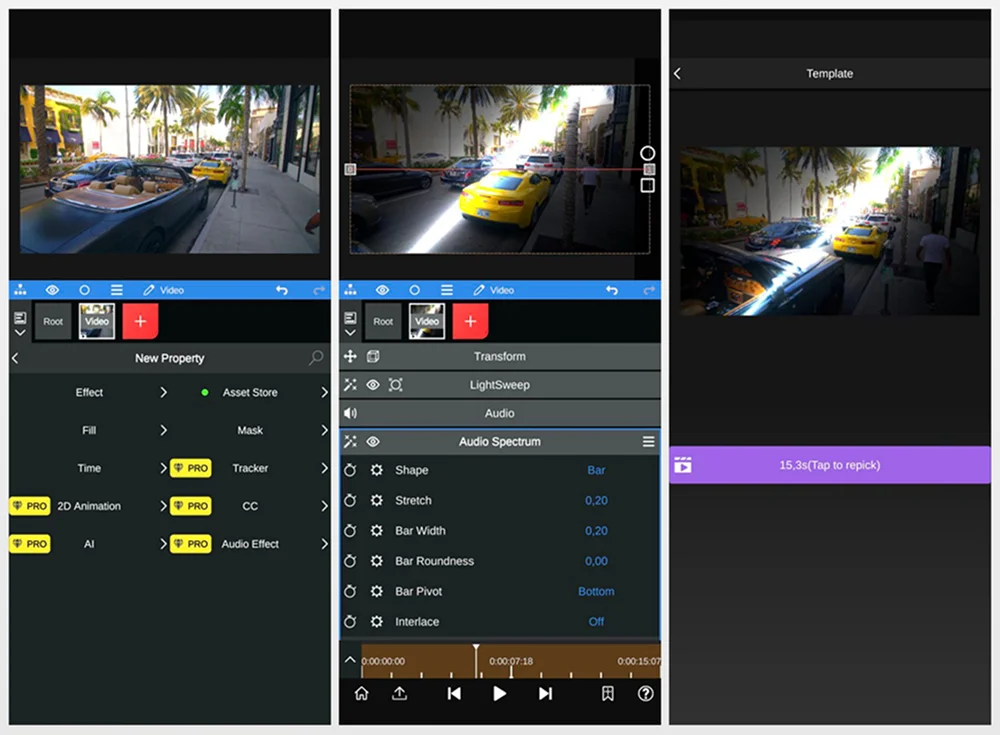Select the Asset Store entry

(250, 393)
